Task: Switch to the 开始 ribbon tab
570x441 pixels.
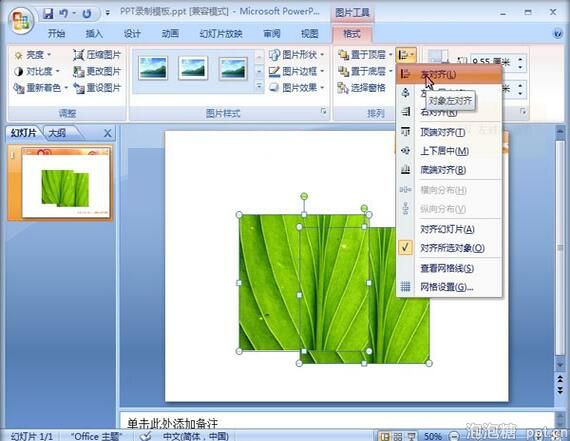Action: [x=56, y=34]
